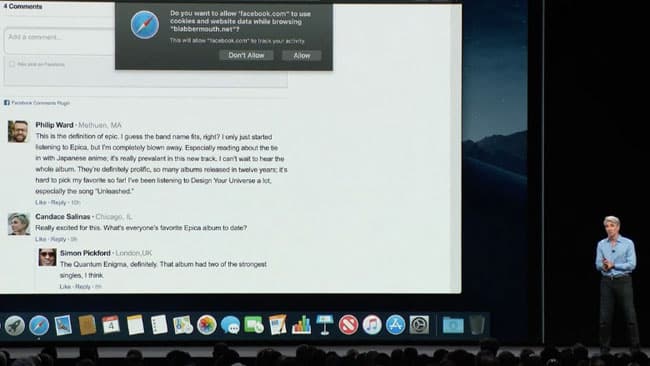Click Allow in the cookie dialog

click(x=302, y=55)
